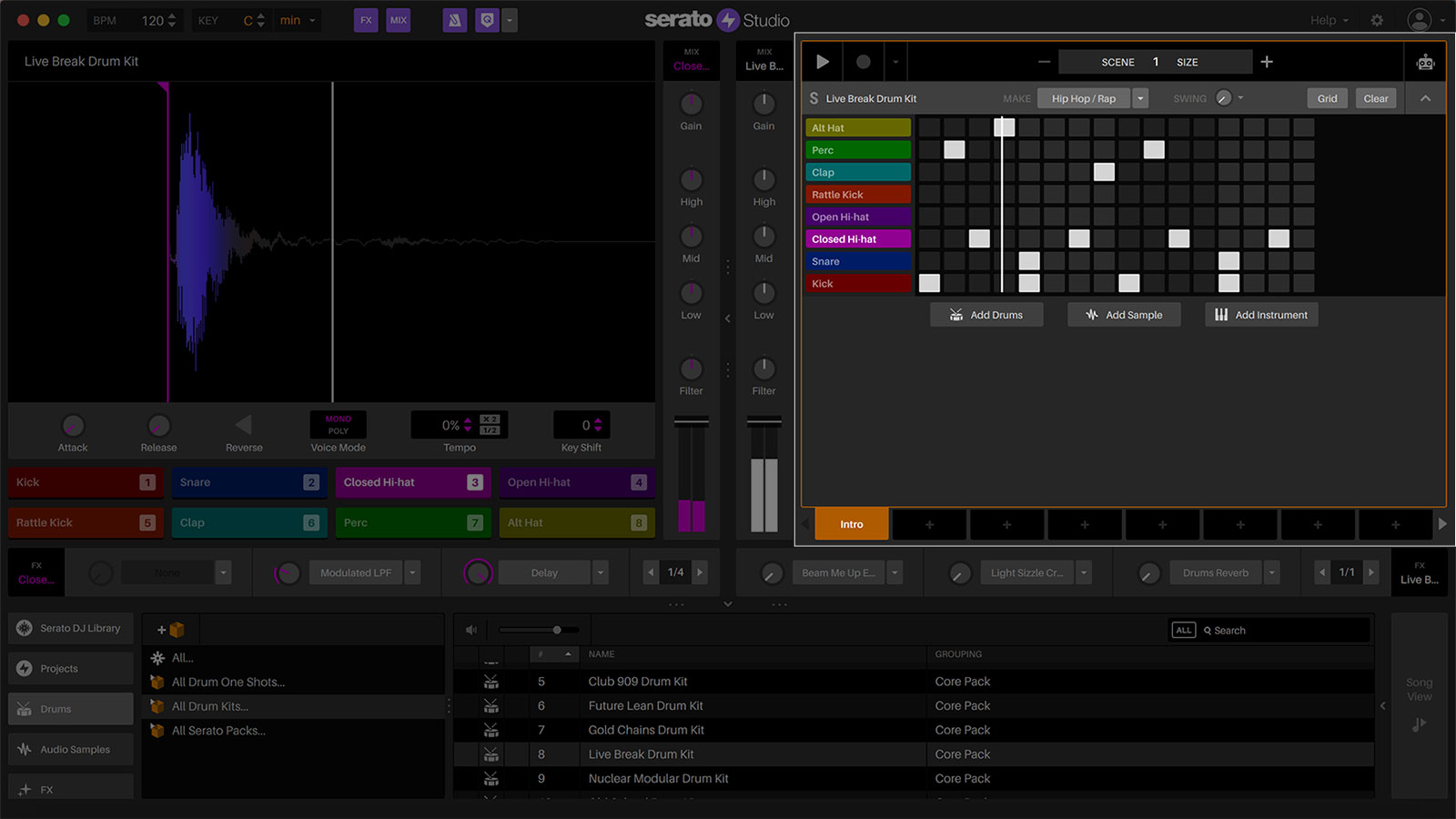1456x819 pixels.
Task: Adjust the Attack knob
Action: click(x=73, y=425)
